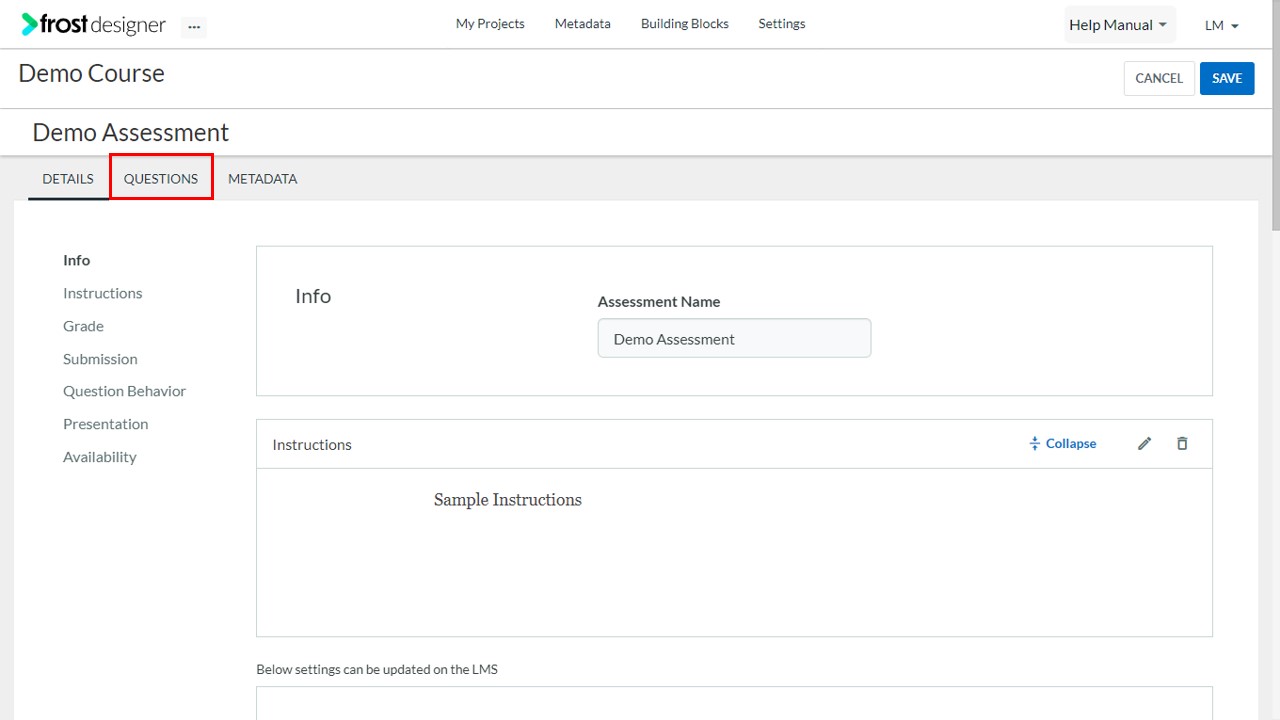Jump to Instructions in the sidebar

(x=103, y=293)
